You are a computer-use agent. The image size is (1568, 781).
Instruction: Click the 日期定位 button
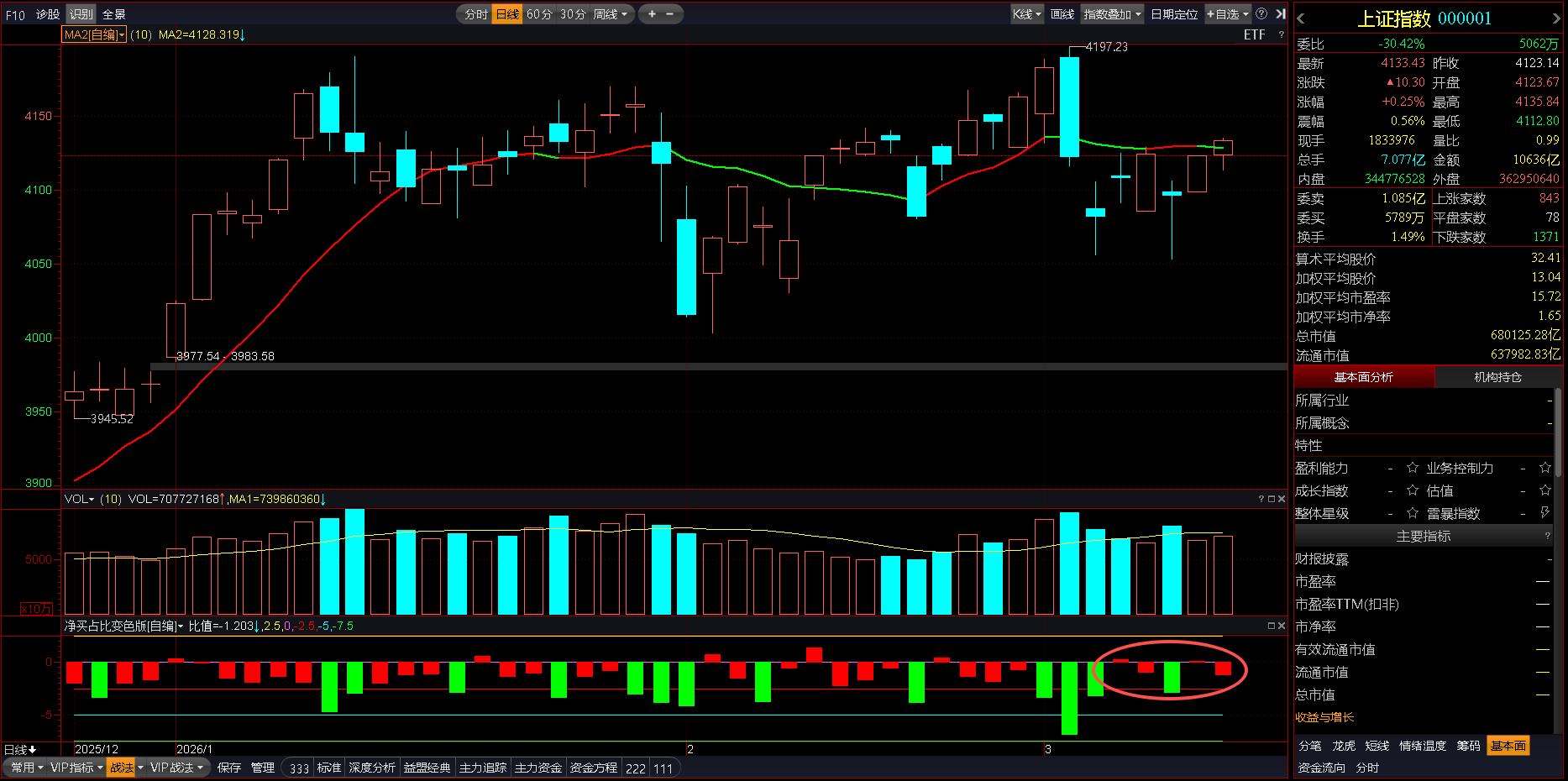(x=1173, y=14)
